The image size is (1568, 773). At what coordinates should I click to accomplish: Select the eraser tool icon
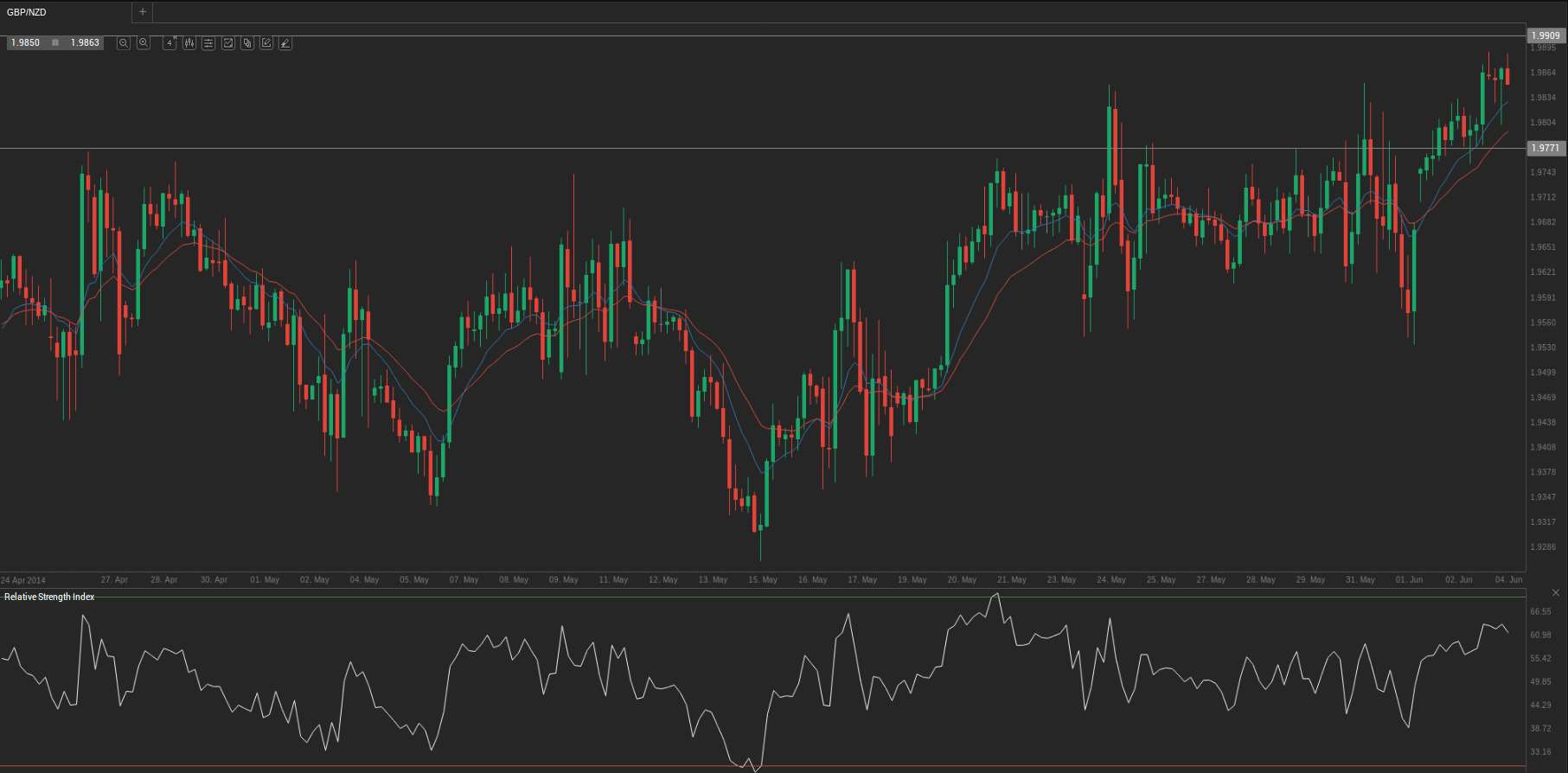click(x=285, y=43)
